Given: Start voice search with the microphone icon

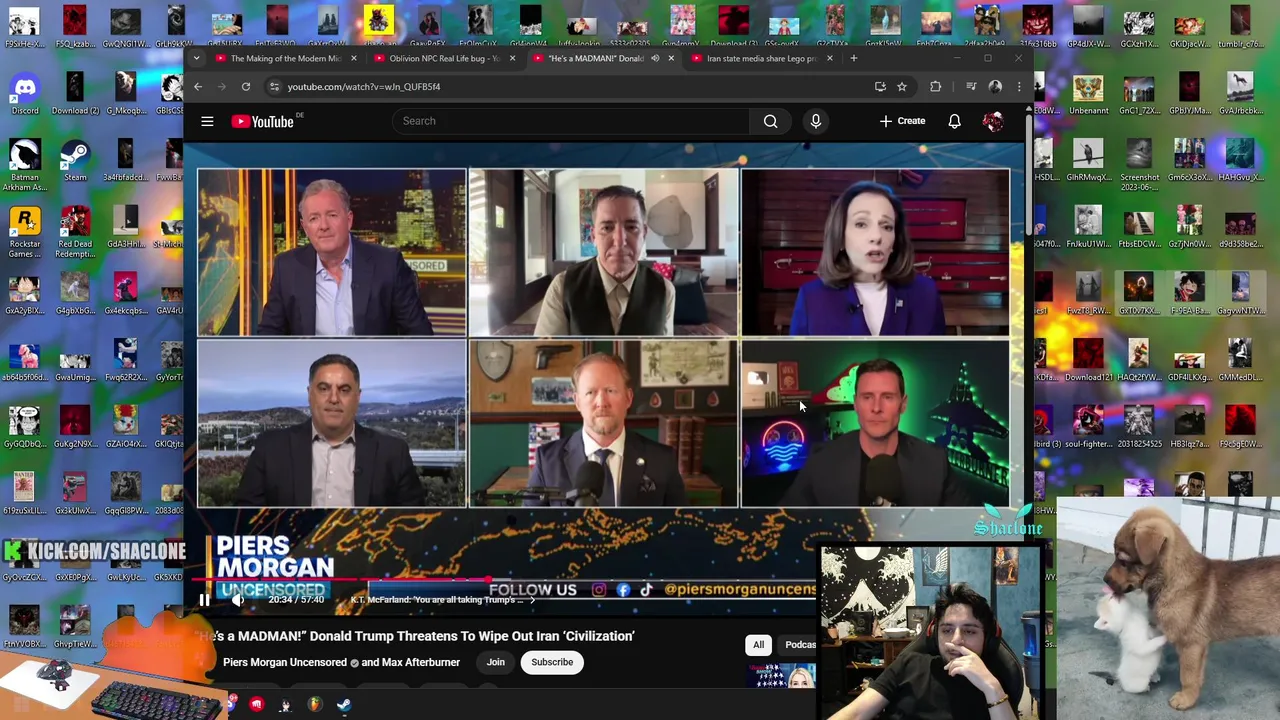Looking at the screenshot, I should (x=816, y=121).
